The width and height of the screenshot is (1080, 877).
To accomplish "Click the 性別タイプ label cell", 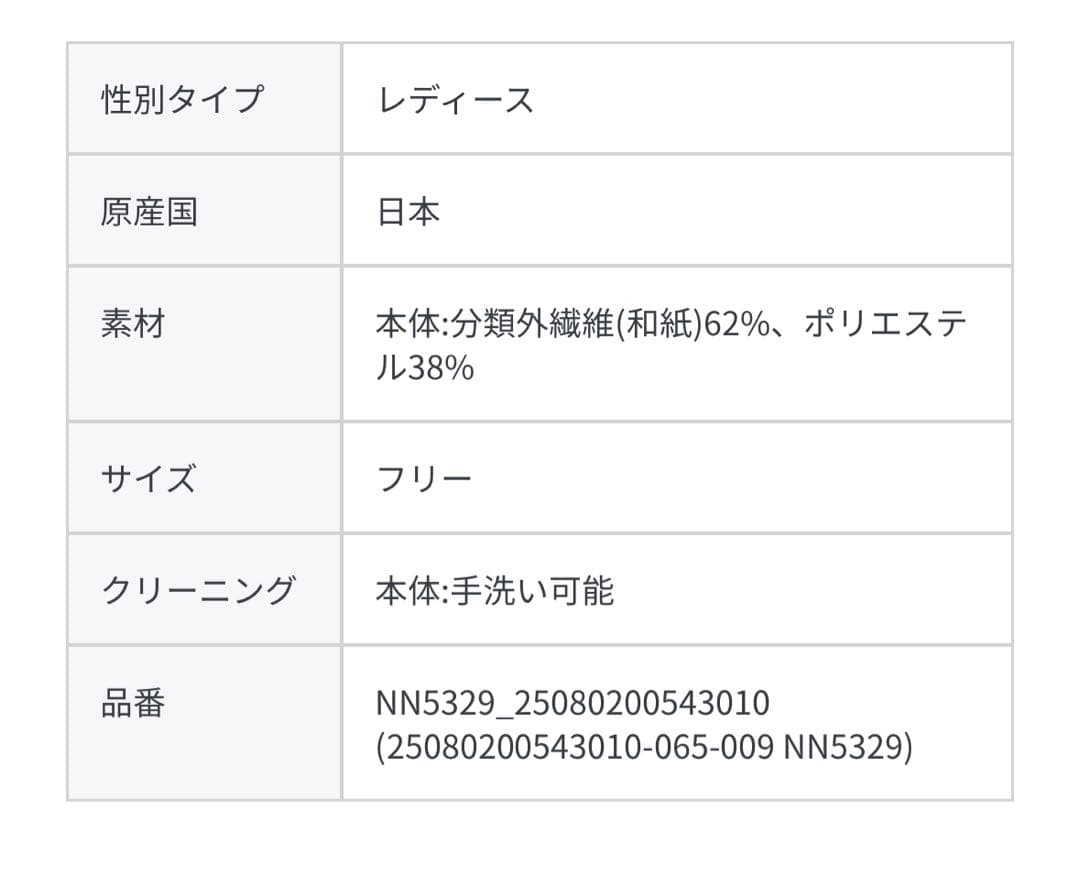I will point(182,100).
